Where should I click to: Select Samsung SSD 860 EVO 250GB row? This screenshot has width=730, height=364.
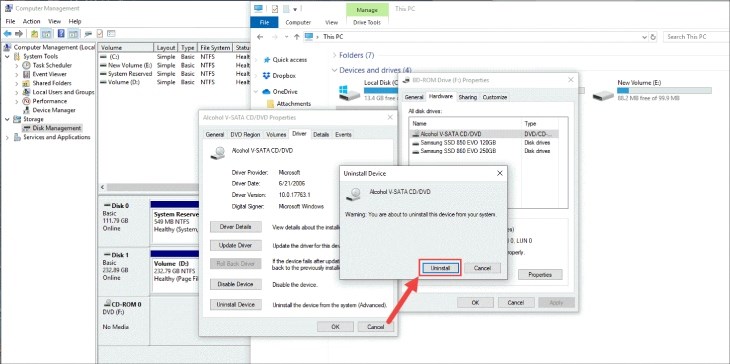tap(483, 151)
